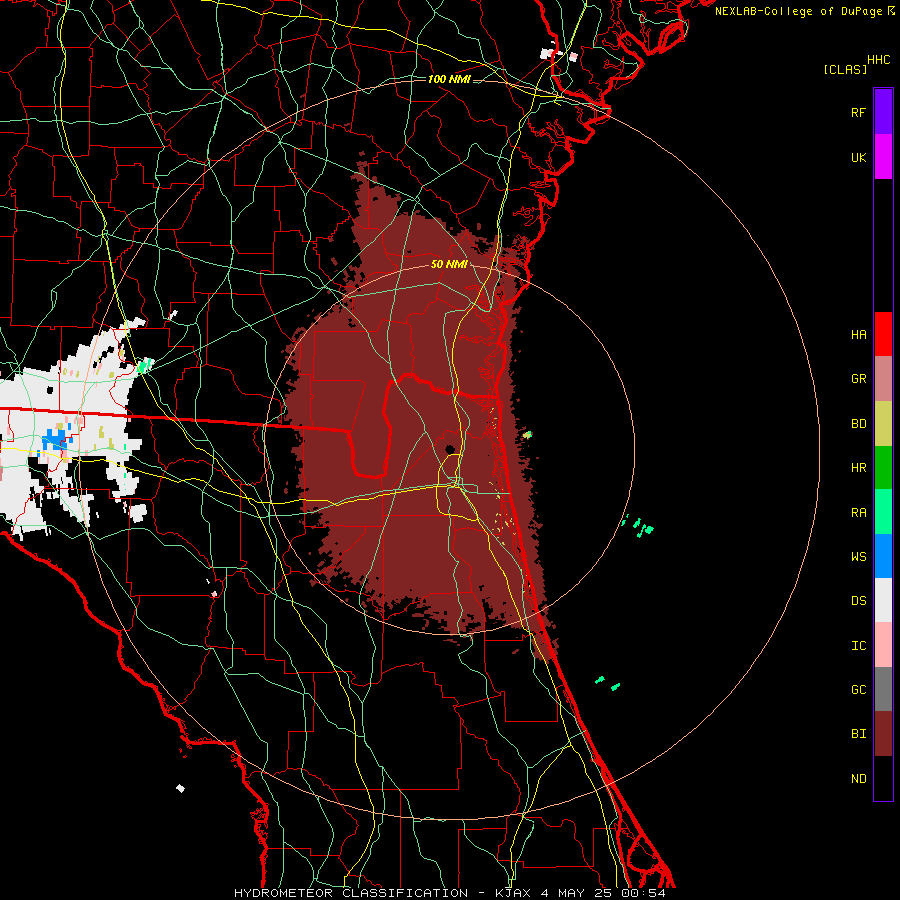Viewport: 900px width, 900px height.
Task: Click the GC legend label
Action: [x=858, y=689]
